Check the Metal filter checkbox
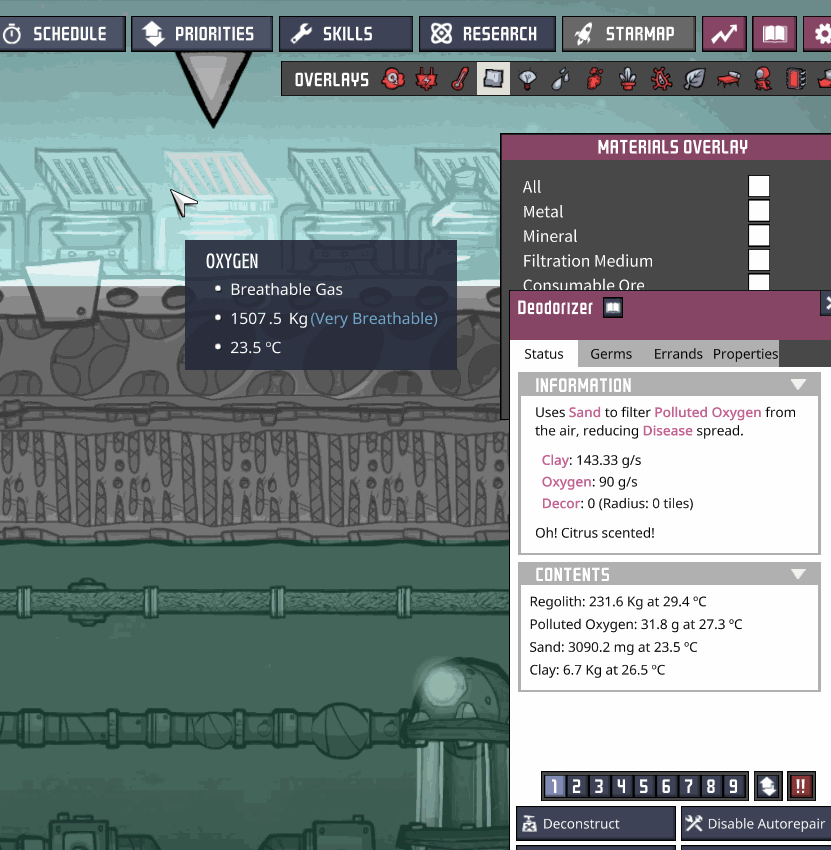Viewport: 831px width, 850px height. (x=759, y=211)
